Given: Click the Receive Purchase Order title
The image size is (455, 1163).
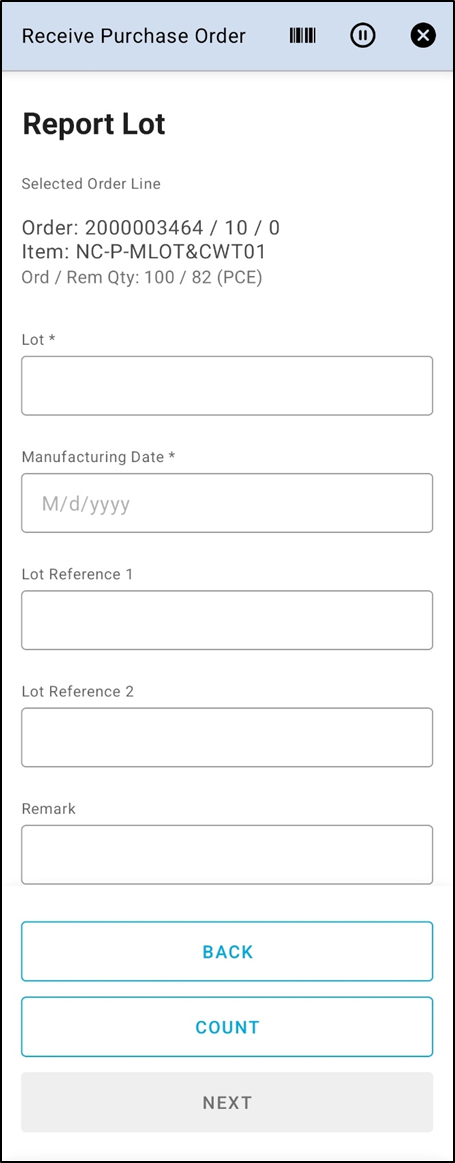Looking at the screenshot, I should pos(134,36).
